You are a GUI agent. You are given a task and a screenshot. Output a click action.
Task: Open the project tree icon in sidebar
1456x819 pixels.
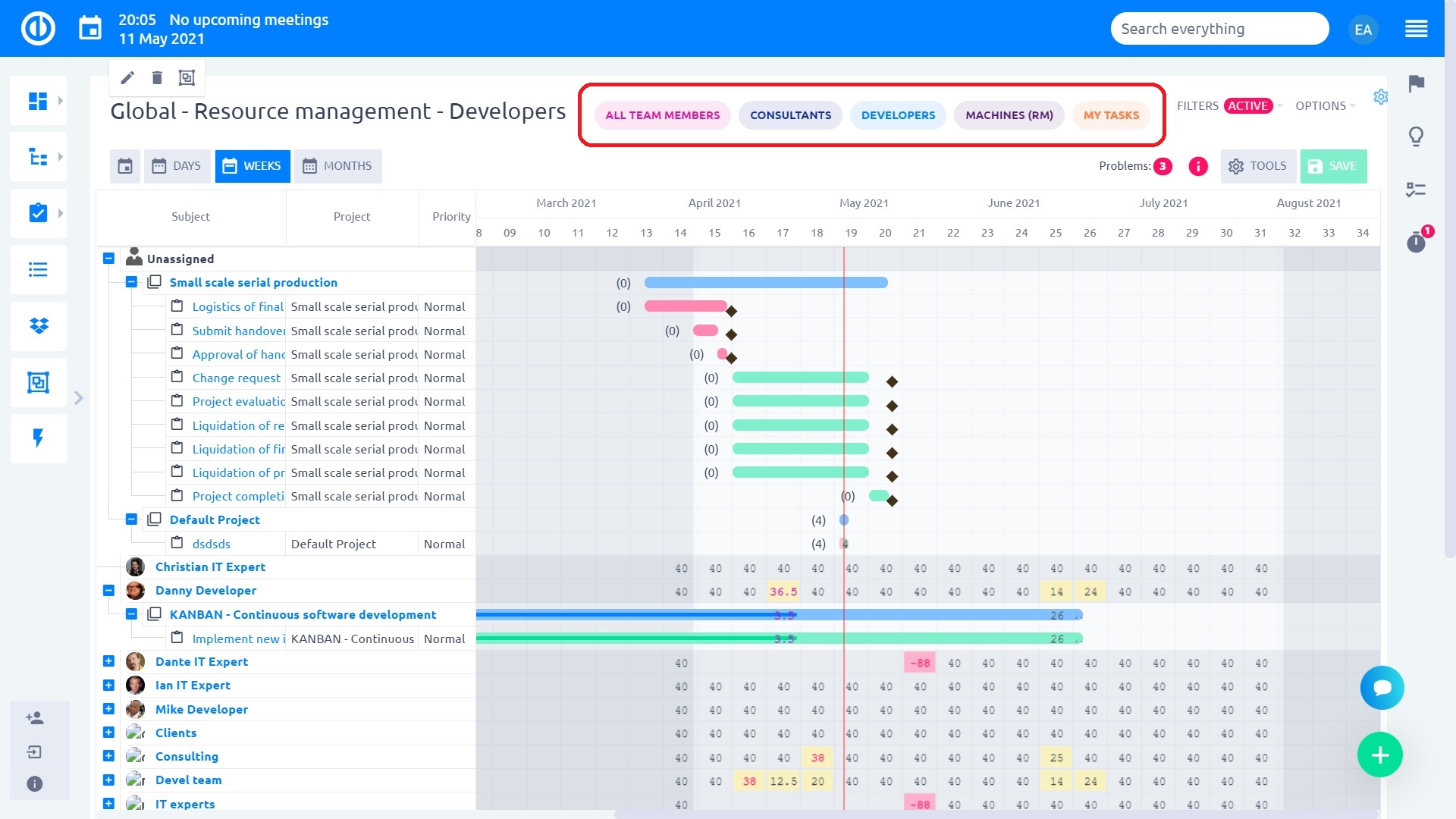tap(38, 156)
